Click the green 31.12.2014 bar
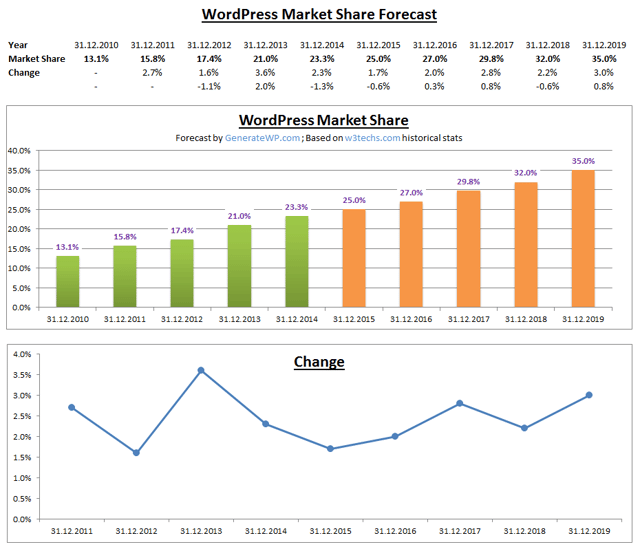This screenshot has width=640, height=549. coord(297,262)
